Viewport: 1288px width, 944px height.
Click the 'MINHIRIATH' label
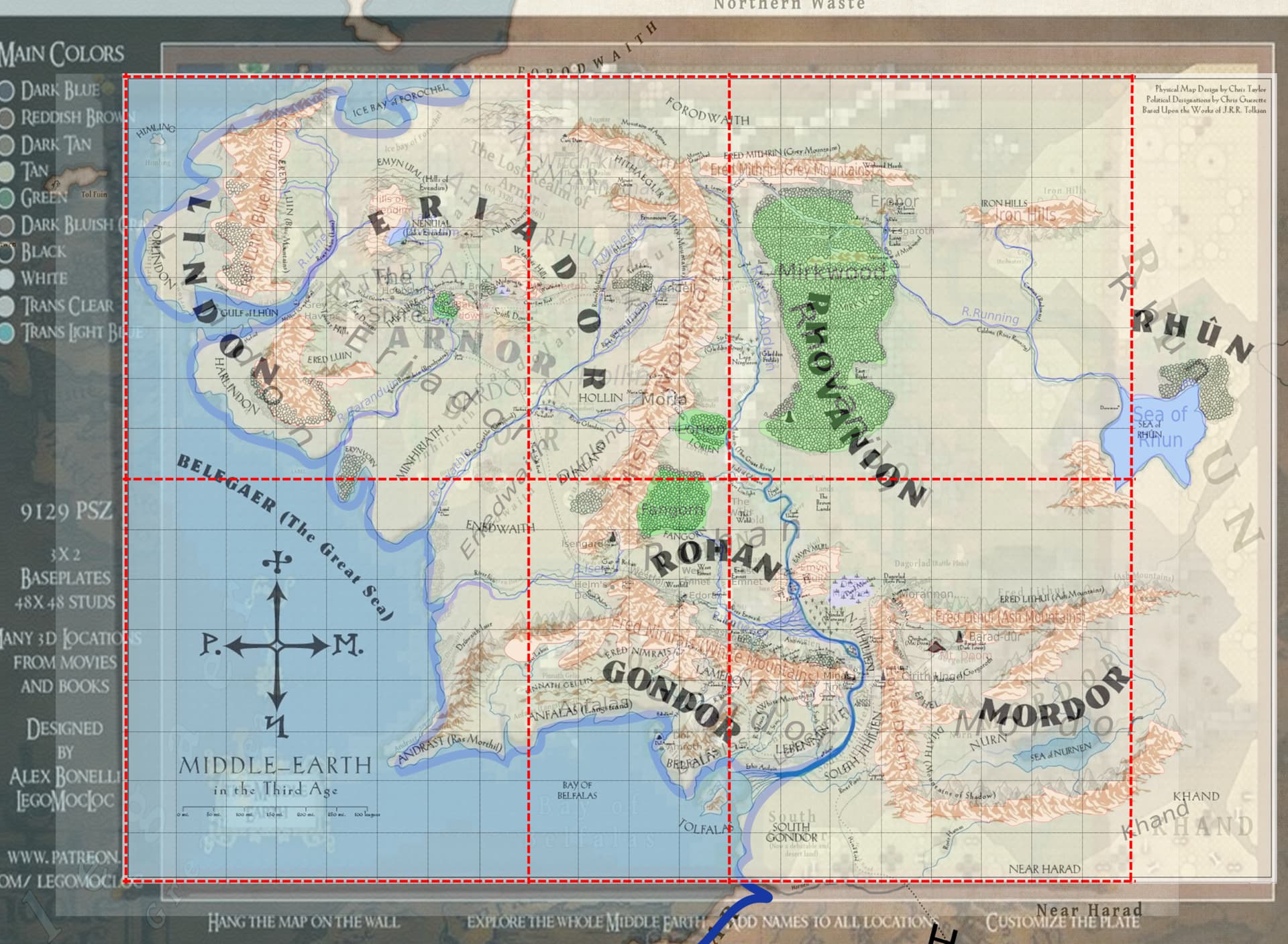click(420, 451)
